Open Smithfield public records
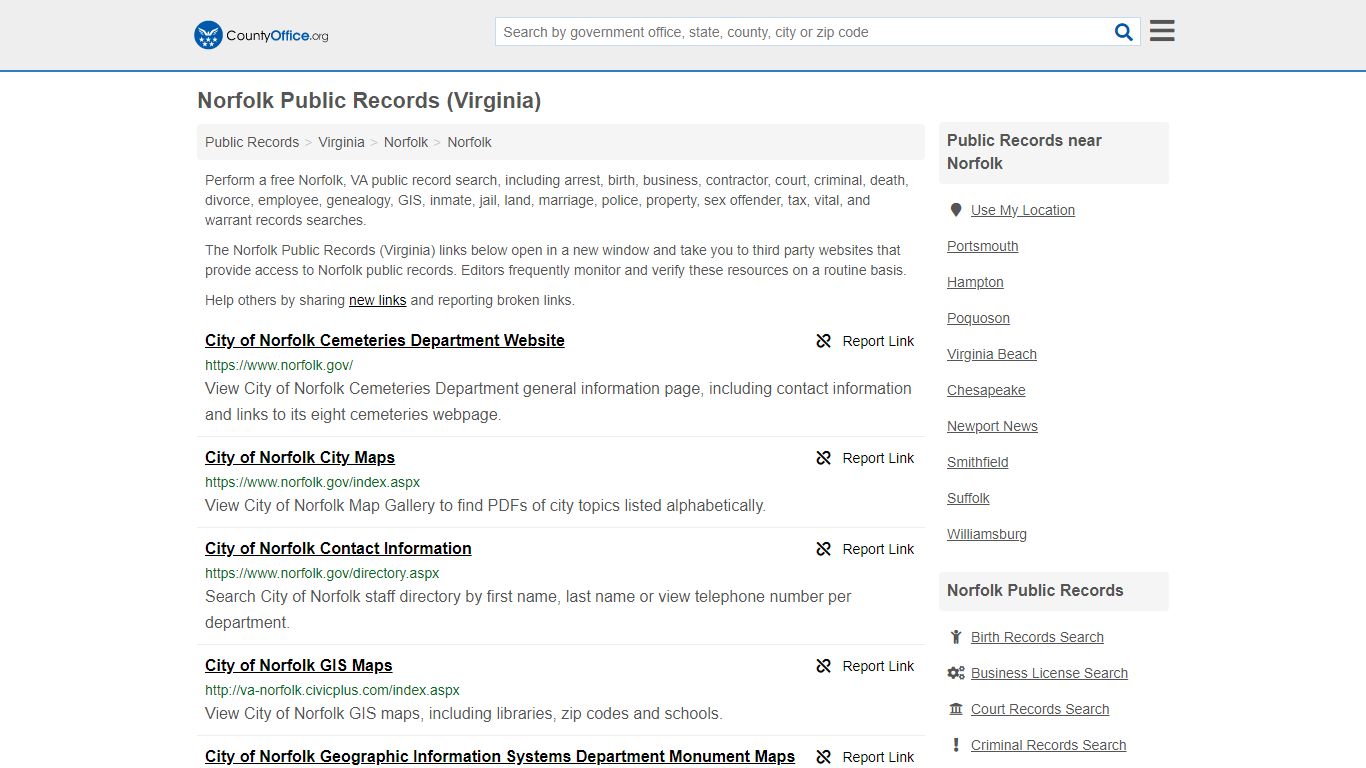 click(x=977, y=462)
